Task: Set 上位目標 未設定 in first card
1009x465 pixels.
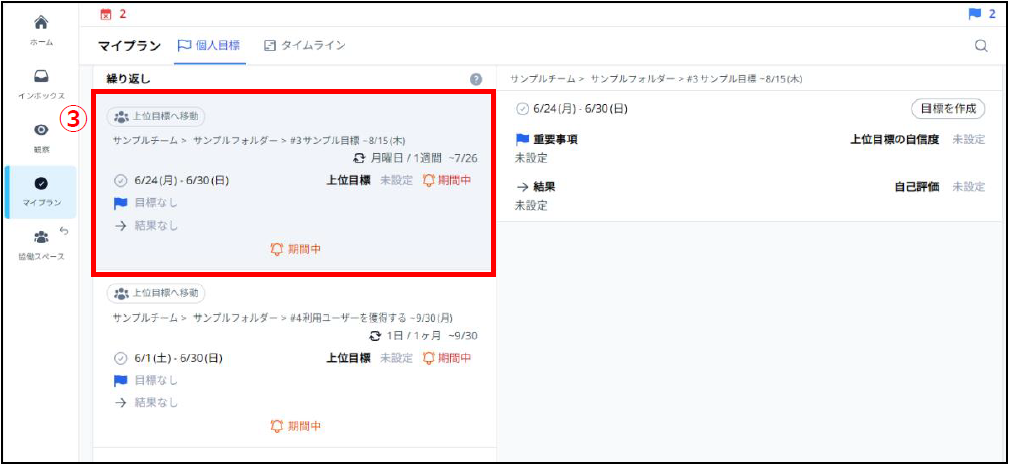Action: (396, 181)
